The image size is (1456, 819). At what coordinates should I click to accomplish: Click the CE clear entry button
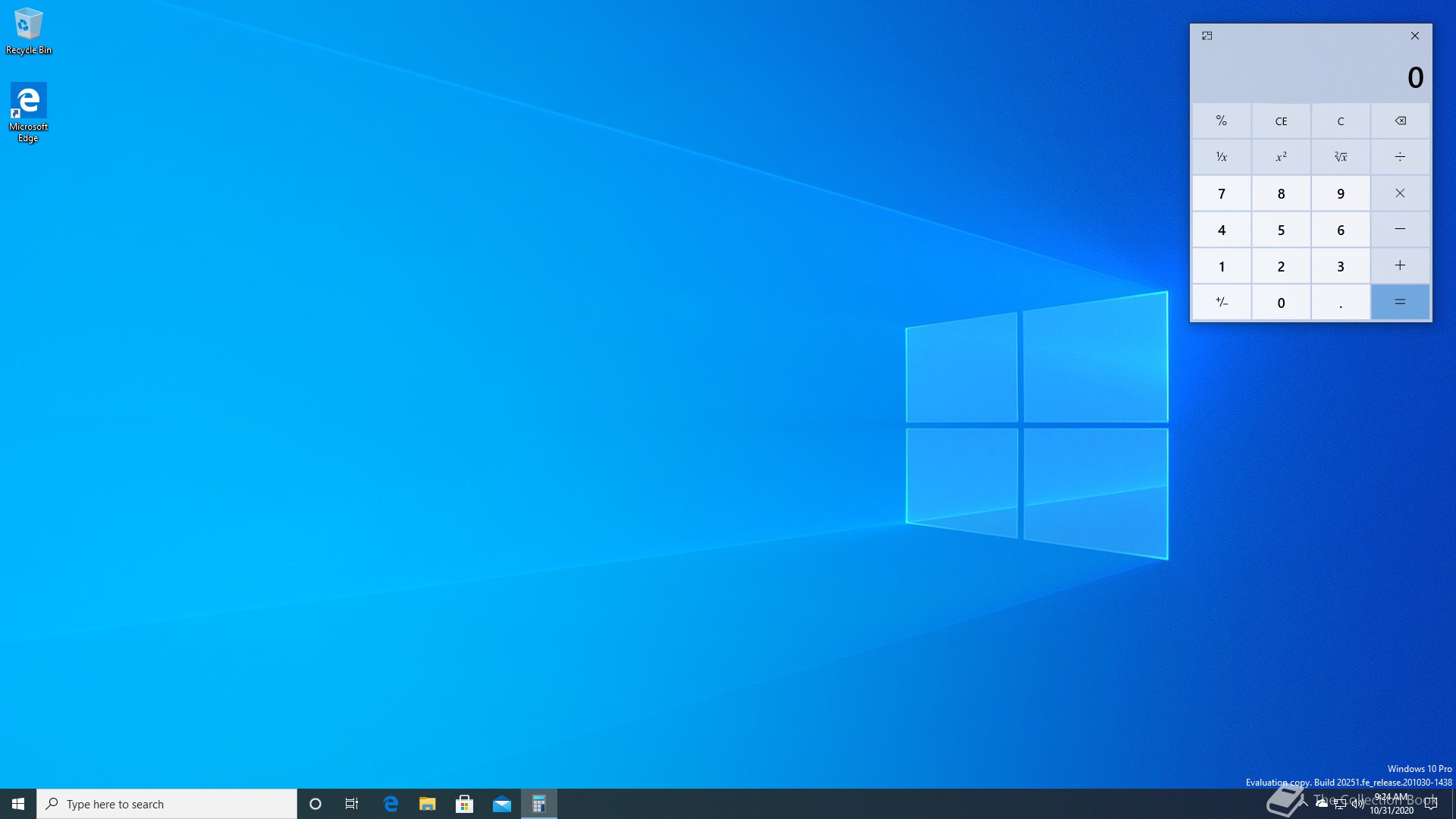point(1281,121)
